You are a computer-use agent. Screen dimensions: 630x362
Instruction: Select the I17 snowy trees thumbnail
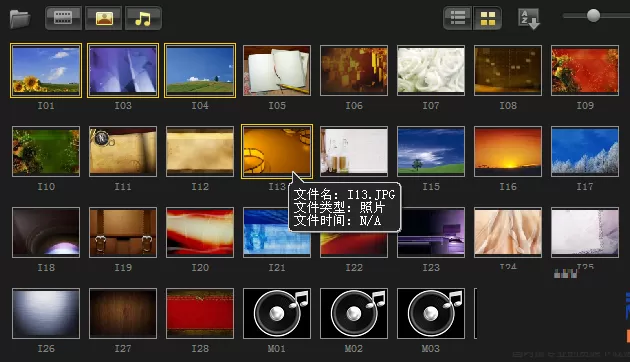pos(585,151)
